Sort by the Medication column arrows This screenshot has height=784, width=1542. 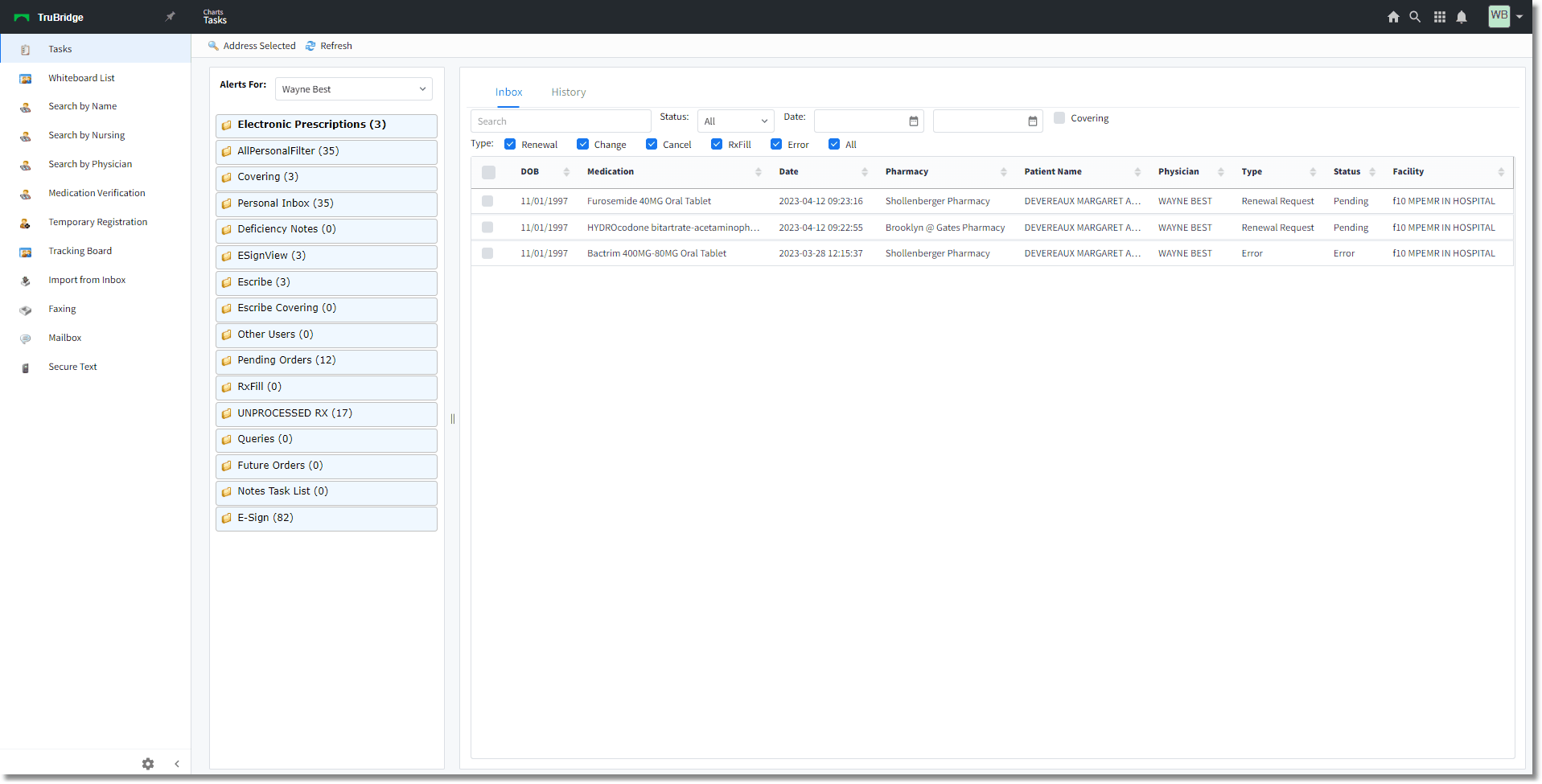click(x=759, y=172)
